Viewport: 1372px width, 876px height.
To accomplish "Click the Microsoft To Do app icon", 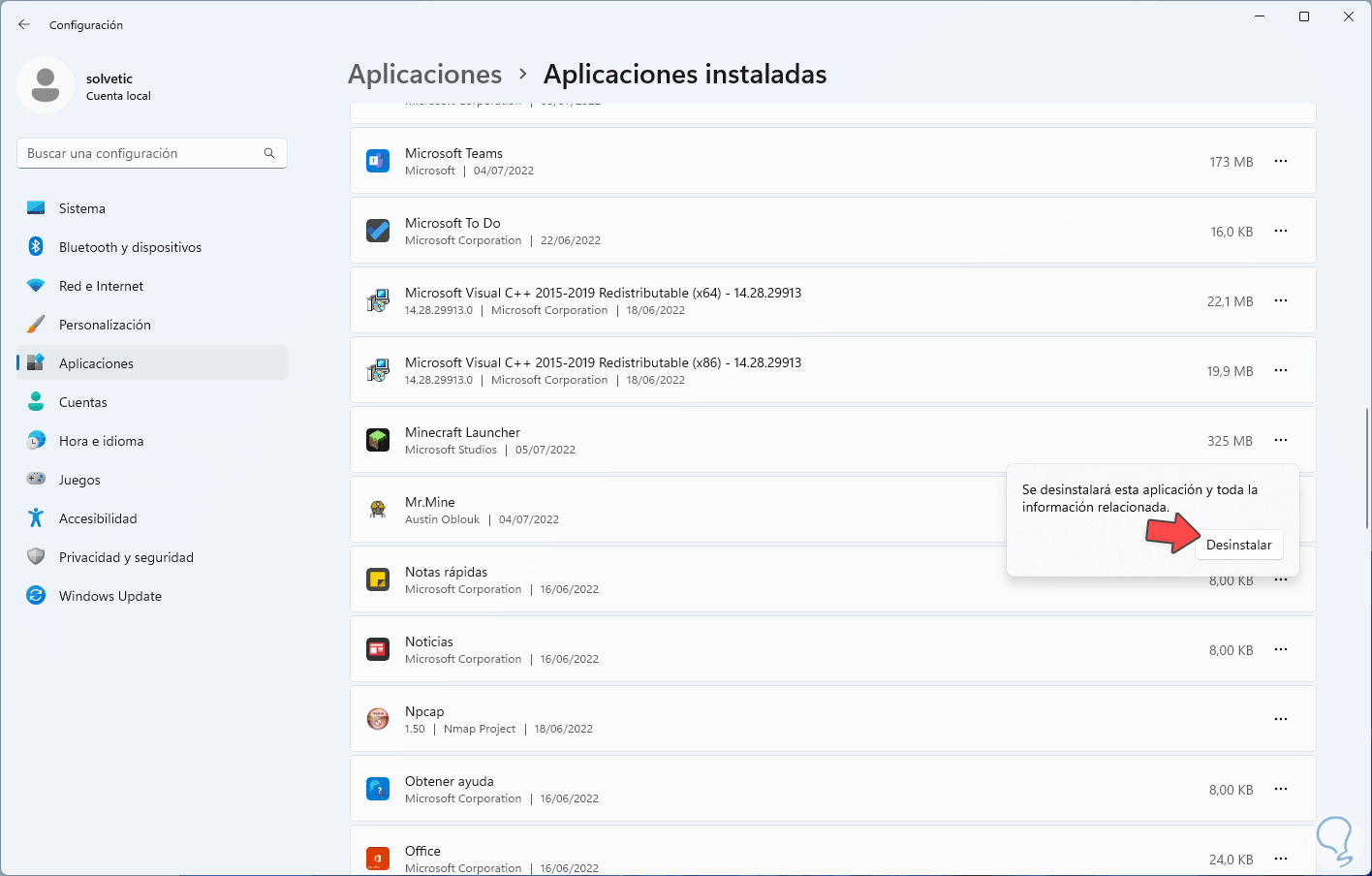I will 378,231.
